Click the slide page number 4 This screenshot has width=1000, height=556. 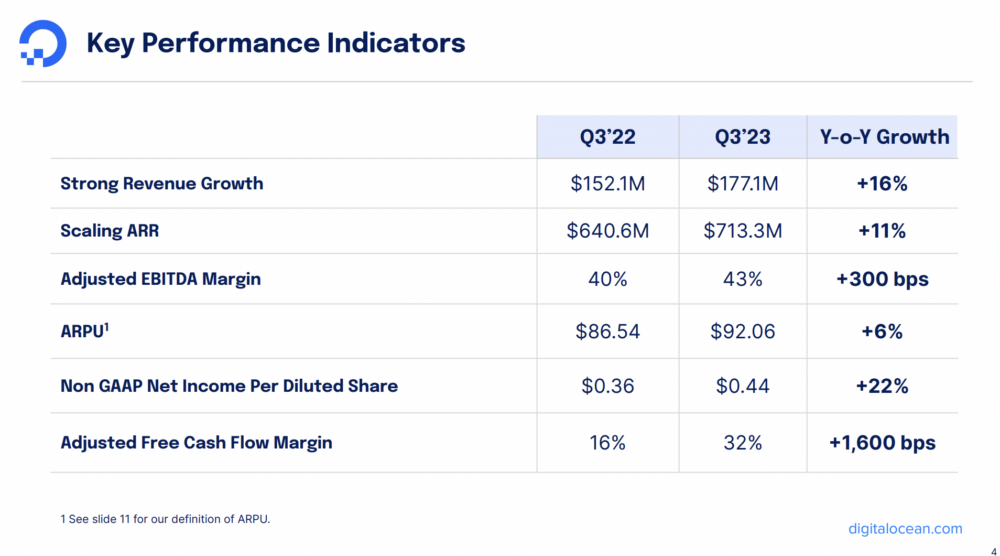coord(980,549)
